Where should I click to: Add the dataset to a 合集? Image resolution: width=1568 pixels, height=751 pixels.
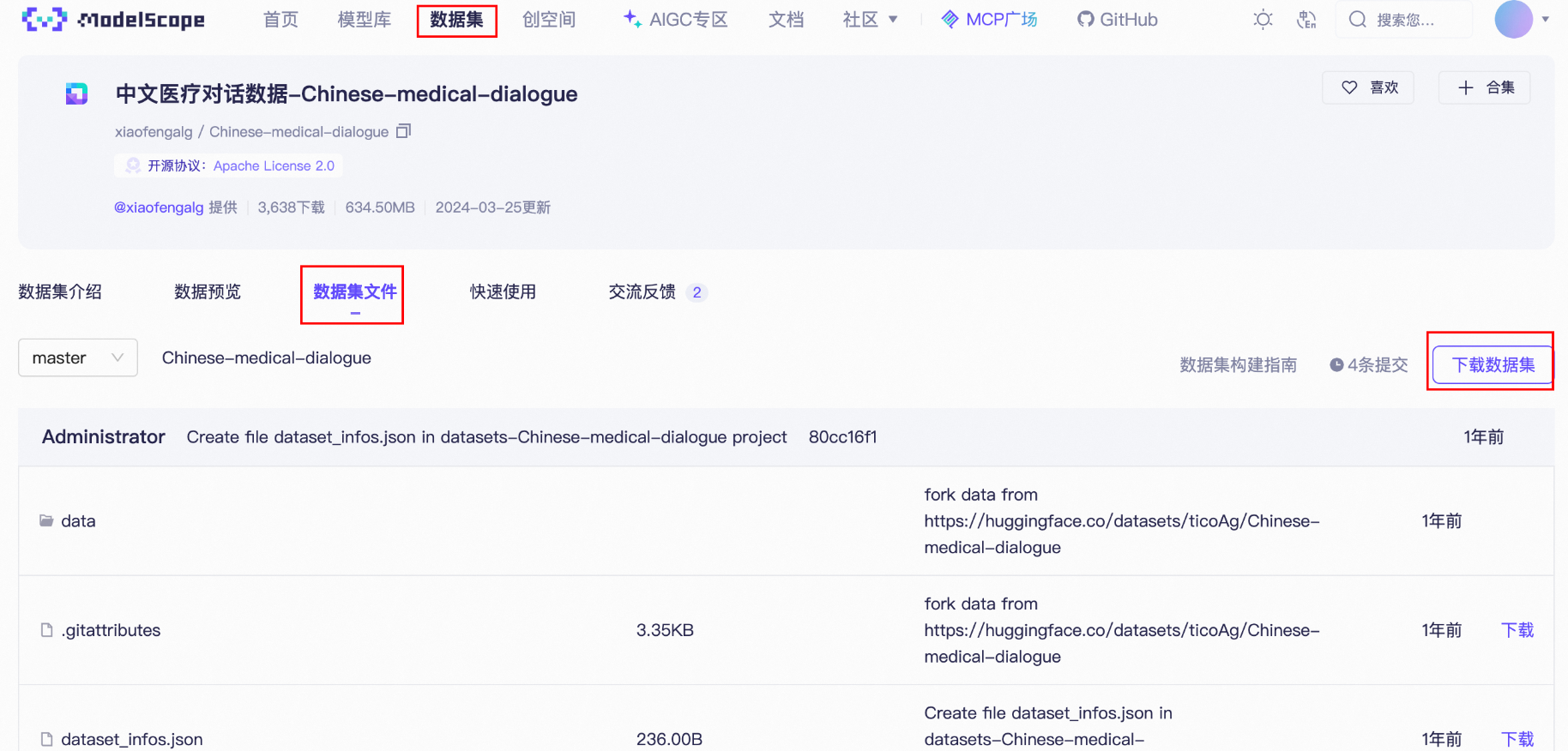point(1484,87)
